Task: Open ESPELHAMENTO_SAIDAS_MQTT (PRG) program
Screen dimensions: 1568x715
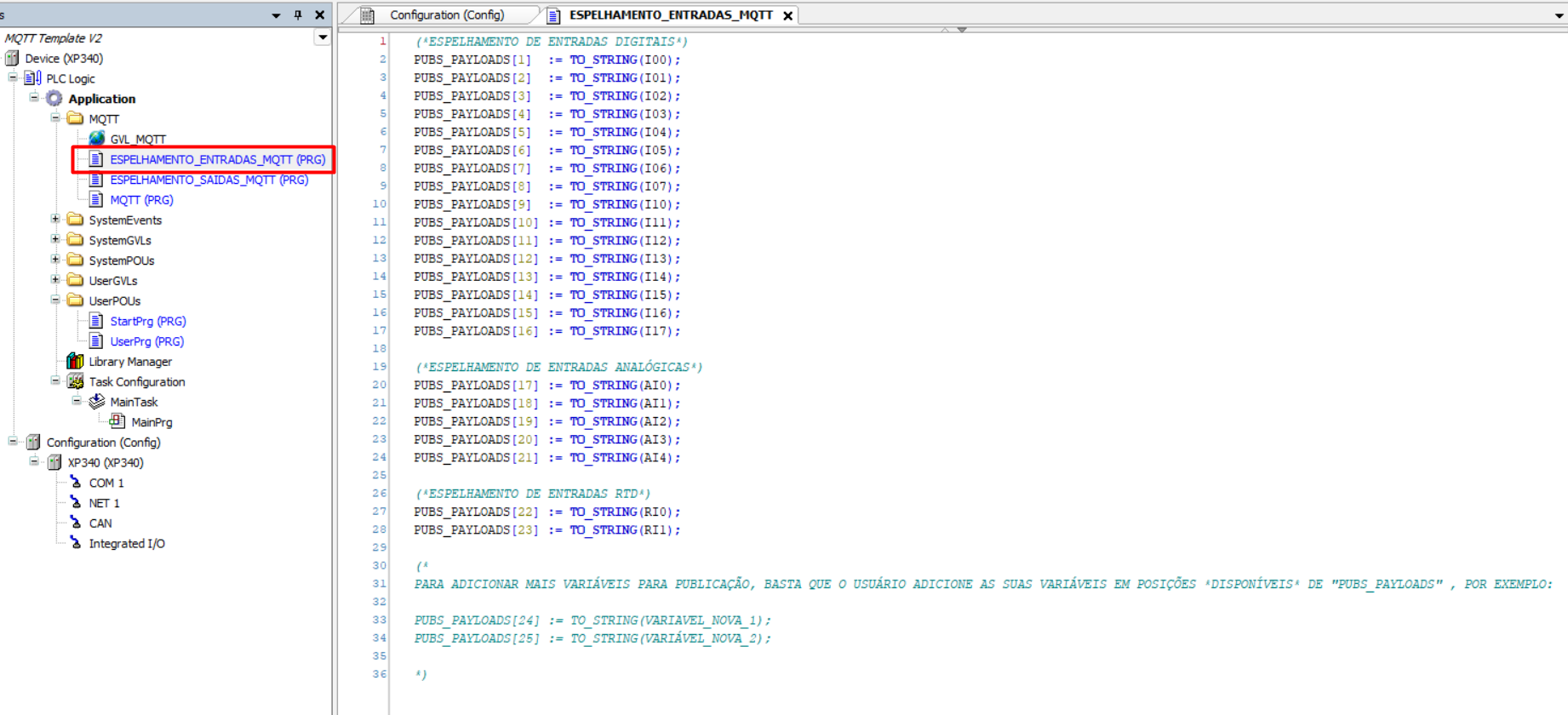Action: [209, 180]
